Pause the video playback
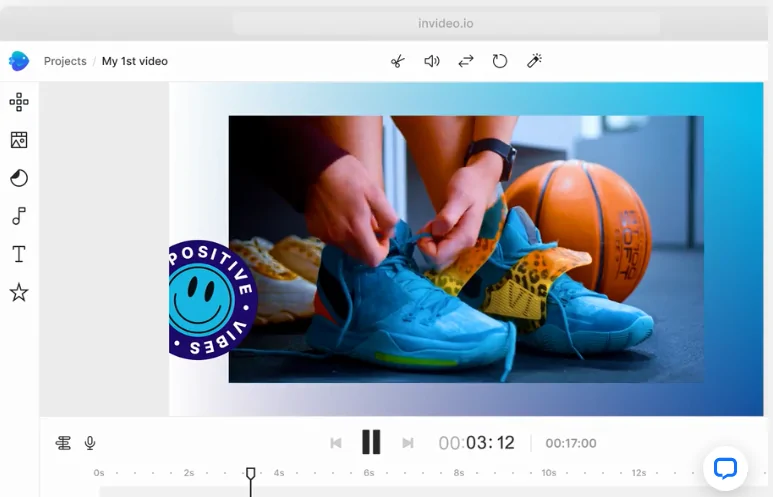The width and height of the screenshot is (773, 497). coord(371,442)
